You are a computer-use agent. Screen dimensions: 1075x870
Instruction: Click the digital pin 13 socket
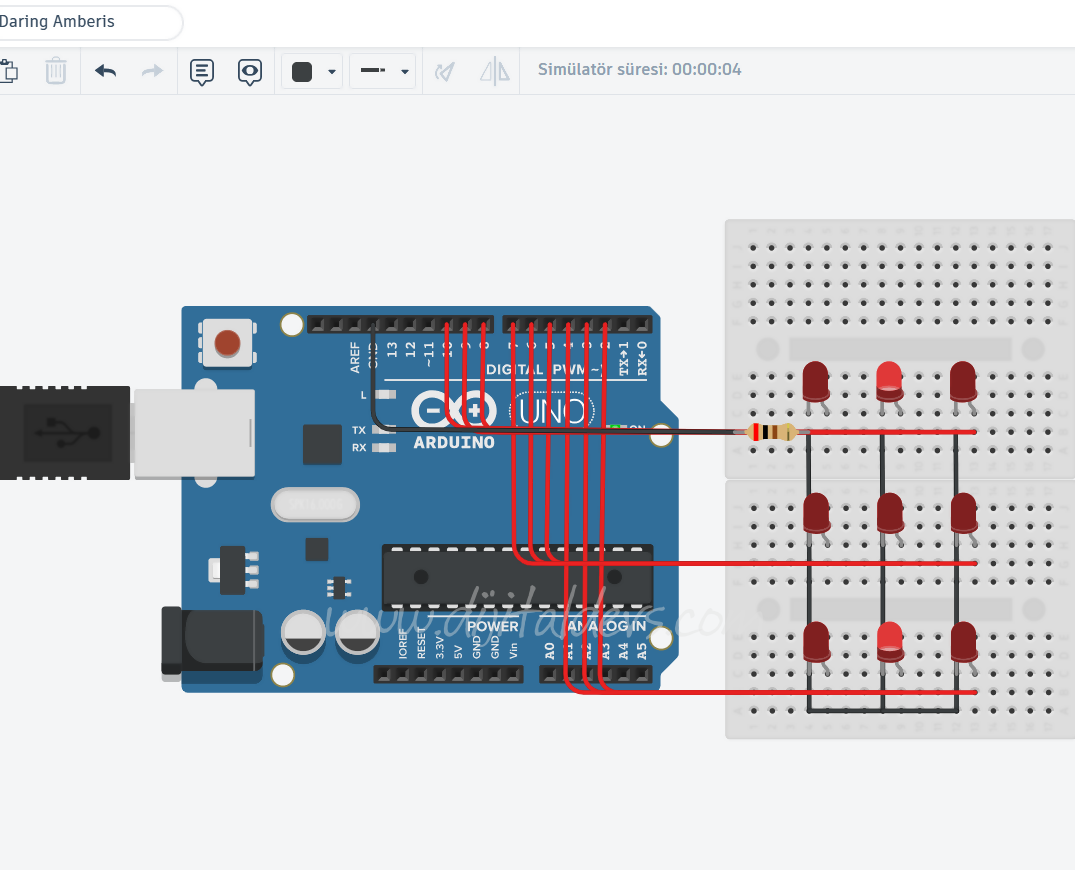(391, 324)
